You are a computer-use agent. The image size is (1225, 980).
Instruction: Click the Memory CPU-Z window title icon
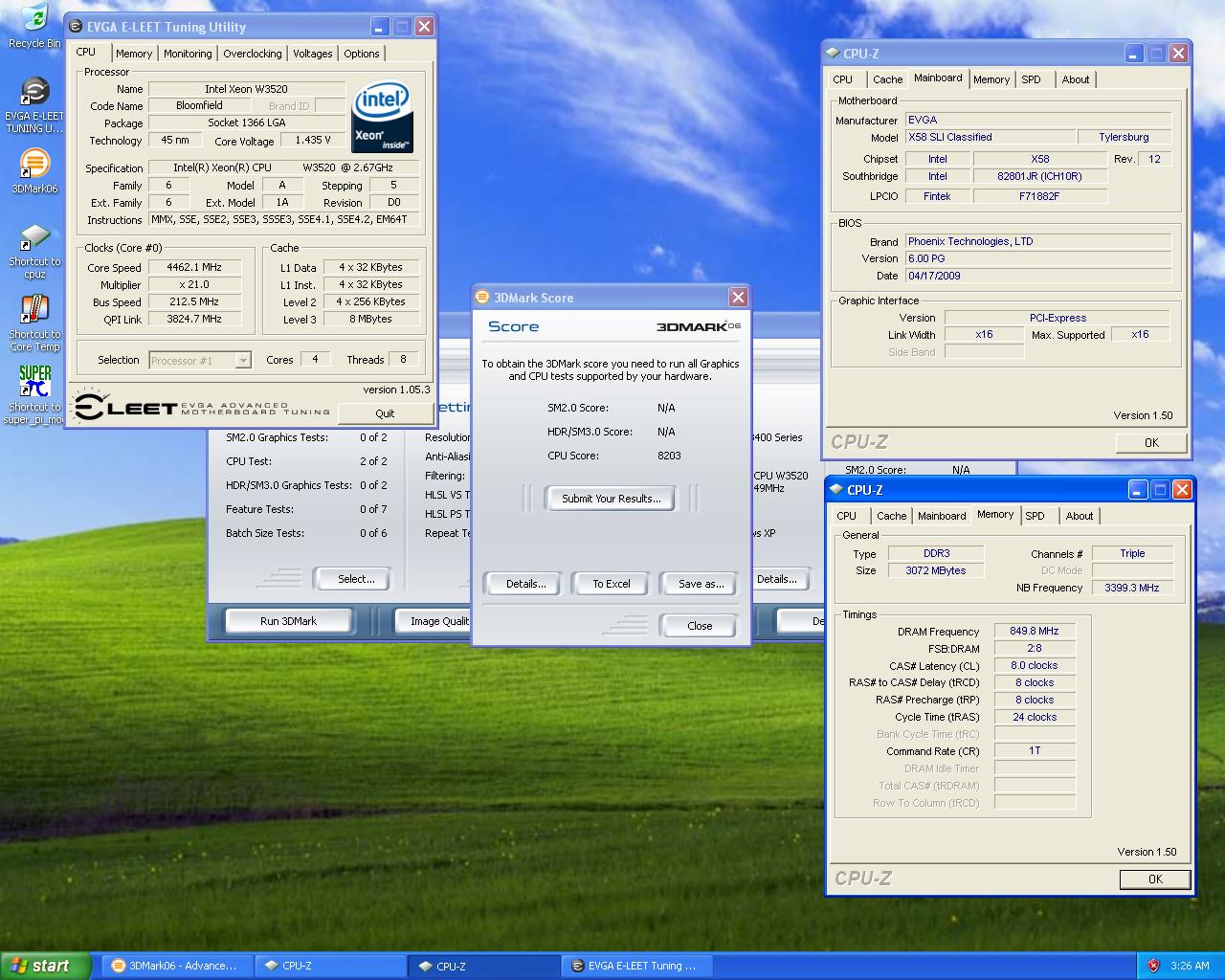835,490
